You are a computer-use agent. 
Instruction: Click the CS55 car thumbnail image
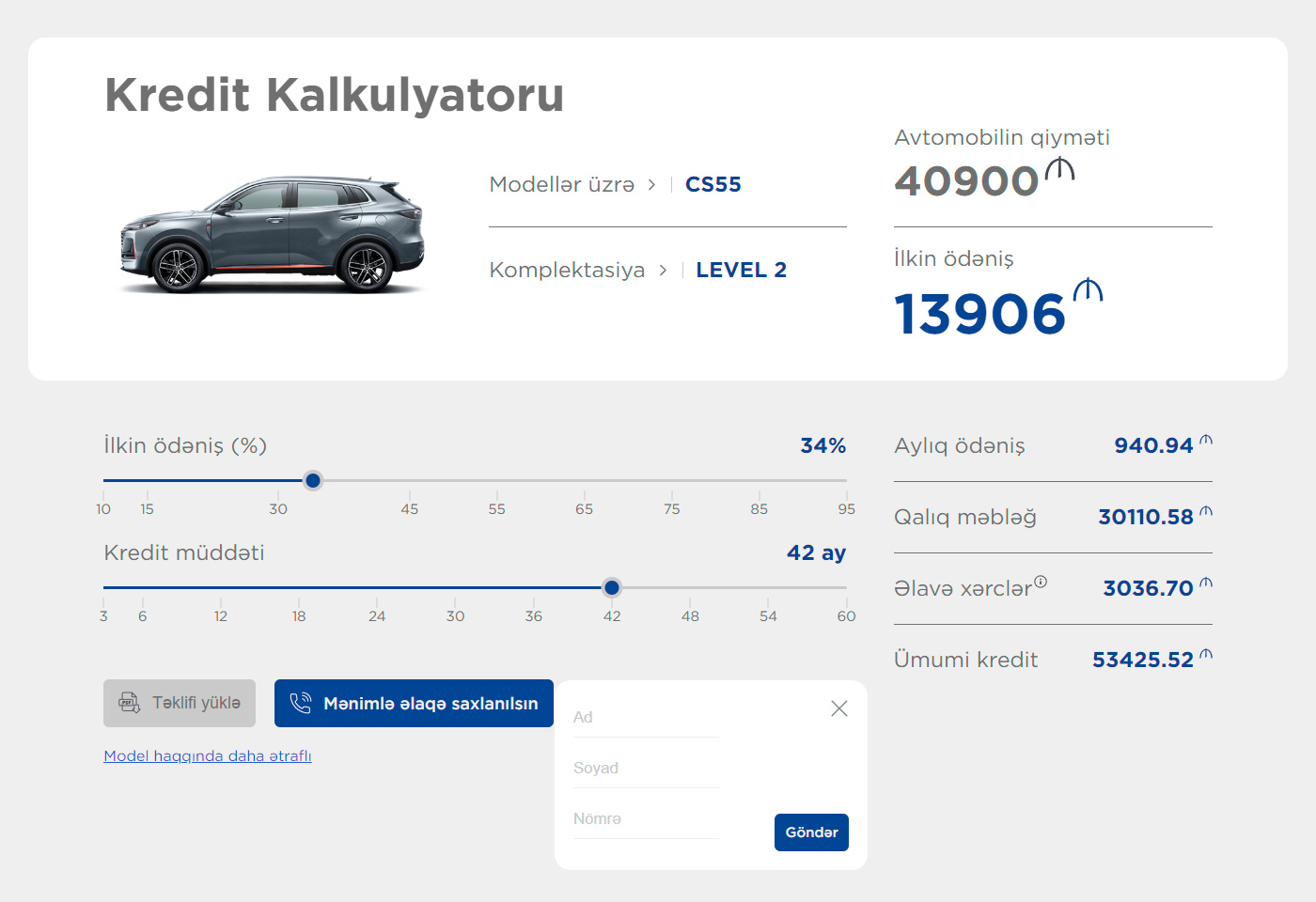click(273, 233)
